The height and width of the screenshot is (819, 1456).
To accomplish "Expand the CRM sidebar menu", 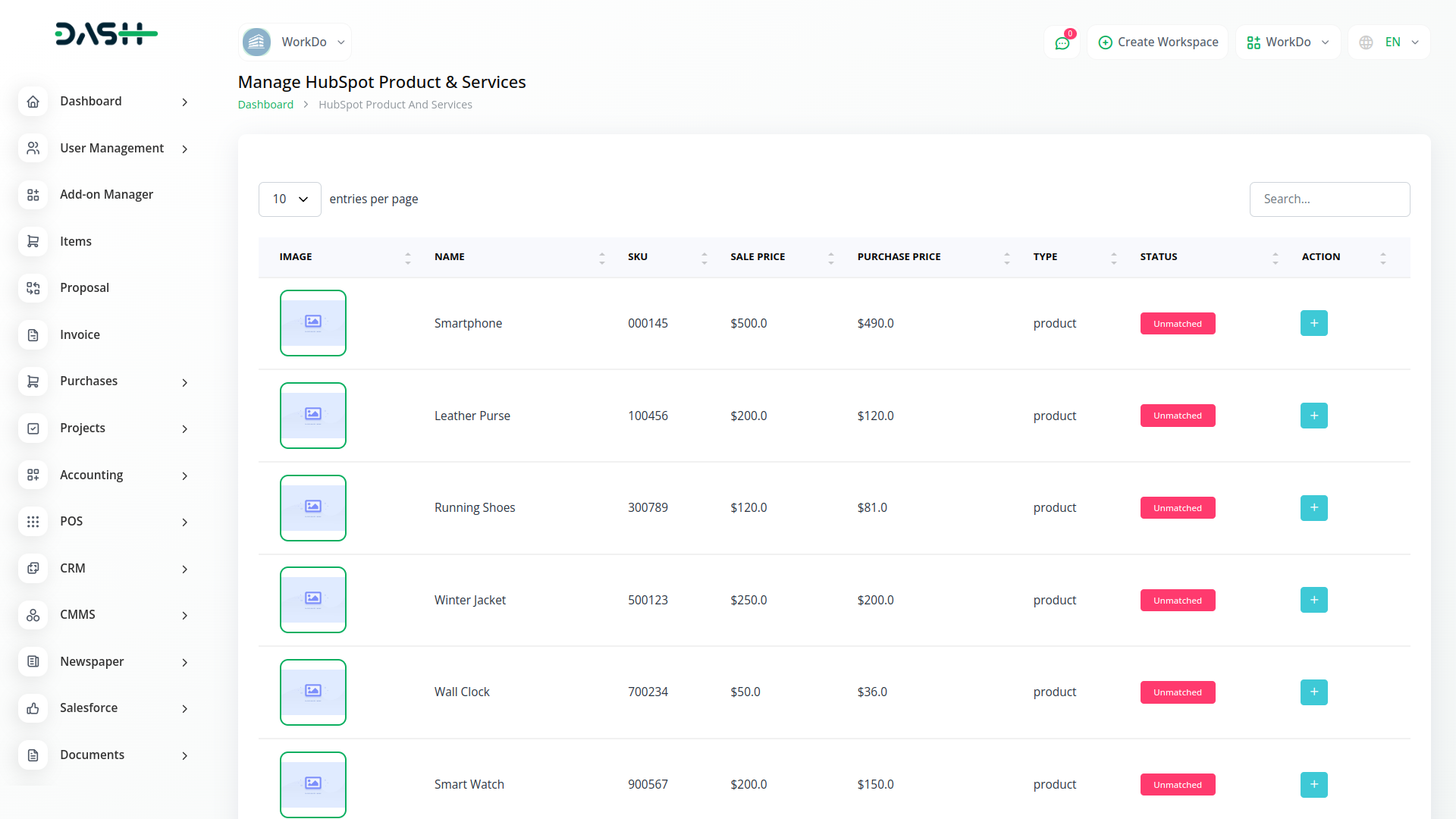I will [x=106, y=568].
